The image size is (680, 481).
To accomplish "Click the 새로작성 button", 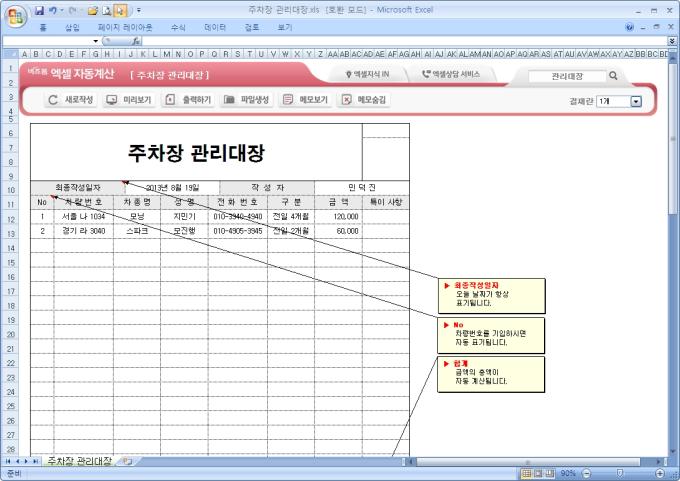I will click(70, 100).
